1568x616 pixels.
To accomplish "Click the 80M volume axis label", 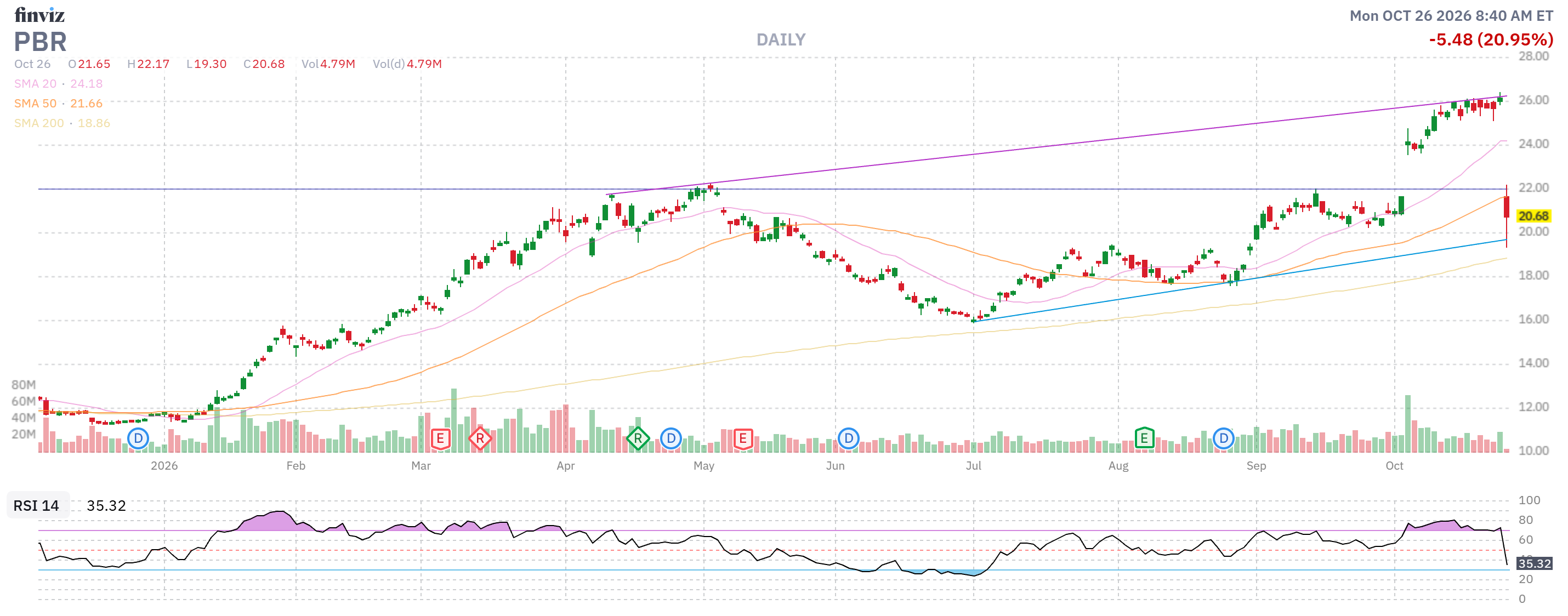I will (x=24, y=385).
